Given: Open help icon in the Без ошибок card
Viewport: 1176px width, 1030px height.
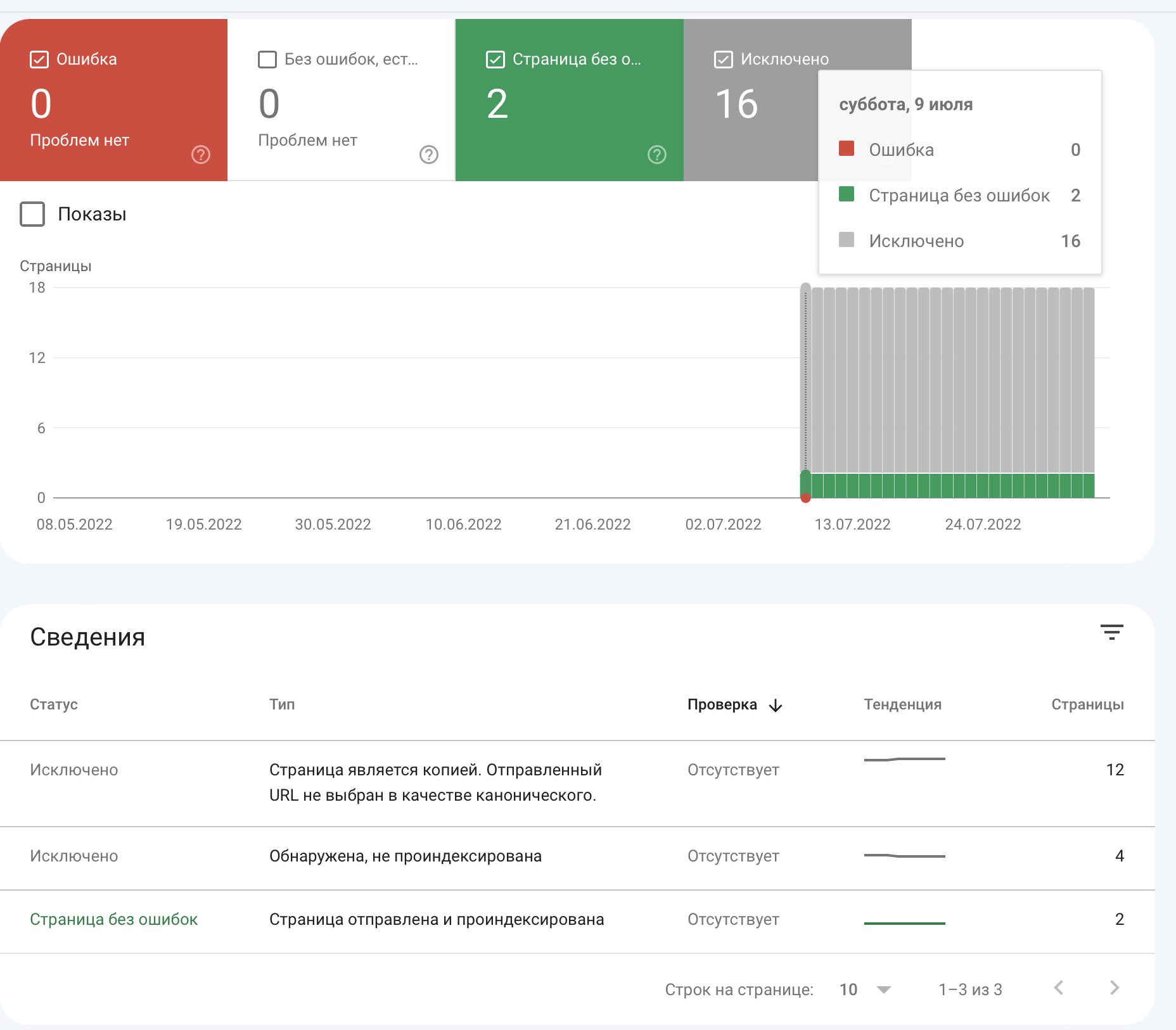Looking at the screenshot, I should 428,155.
